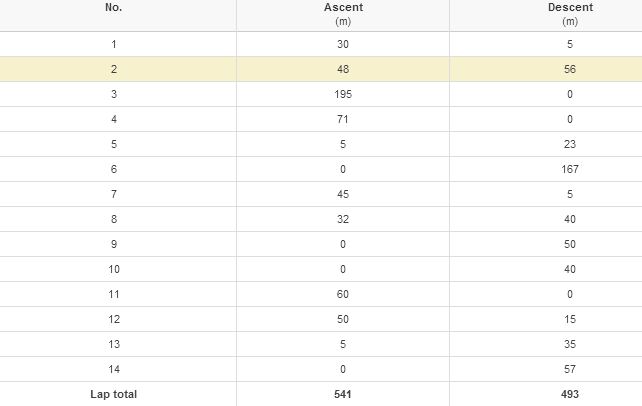Select lap number 5 row
The image size is (642, 406).
(321, 144)
